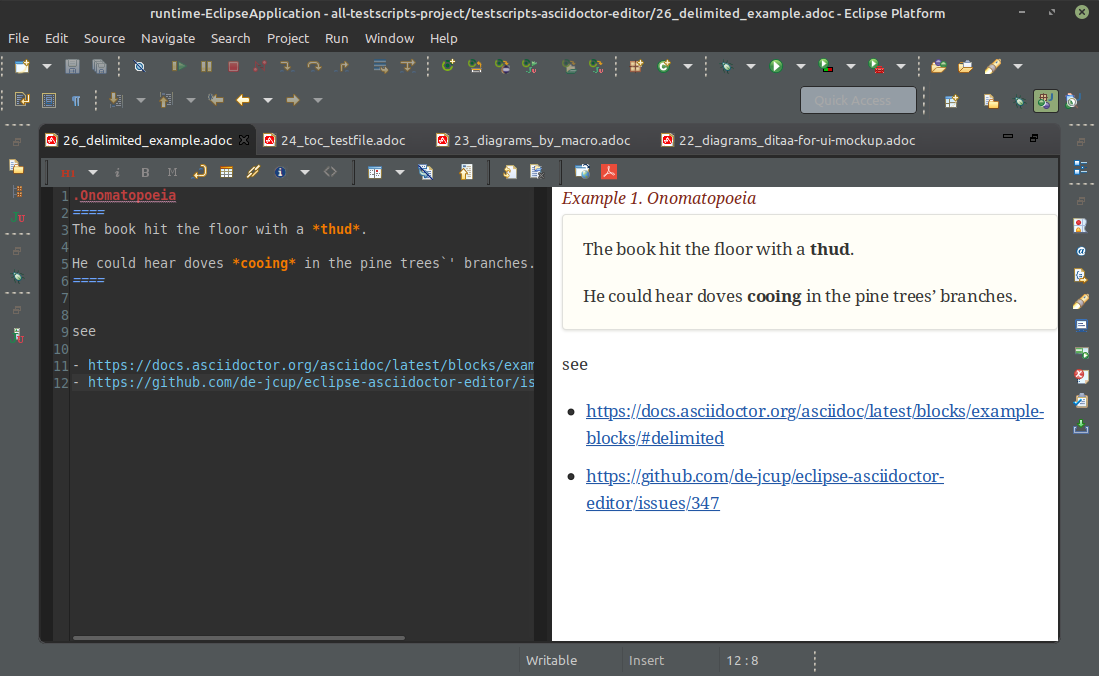This screenshot has height=676, width=1099.
Task: Open the New wizard dropdown arrow
Action: point(47,67)
